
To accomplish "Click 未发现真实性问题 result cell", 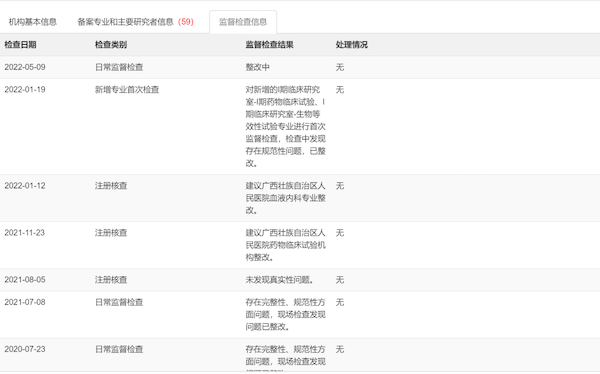I will coord(280,280).
